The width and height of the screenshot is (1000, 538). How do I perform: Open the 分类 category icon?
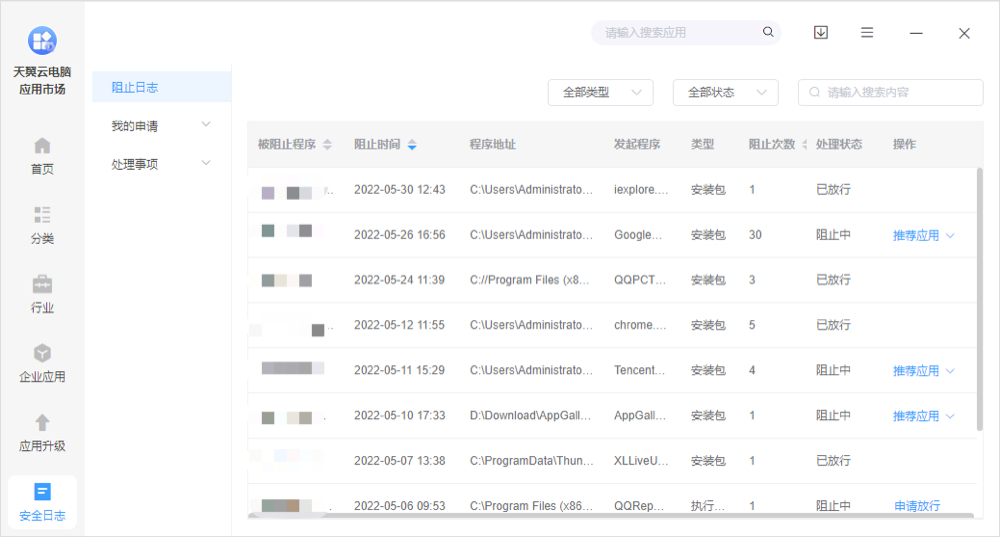pyautogui.click(x=42, y=215)
